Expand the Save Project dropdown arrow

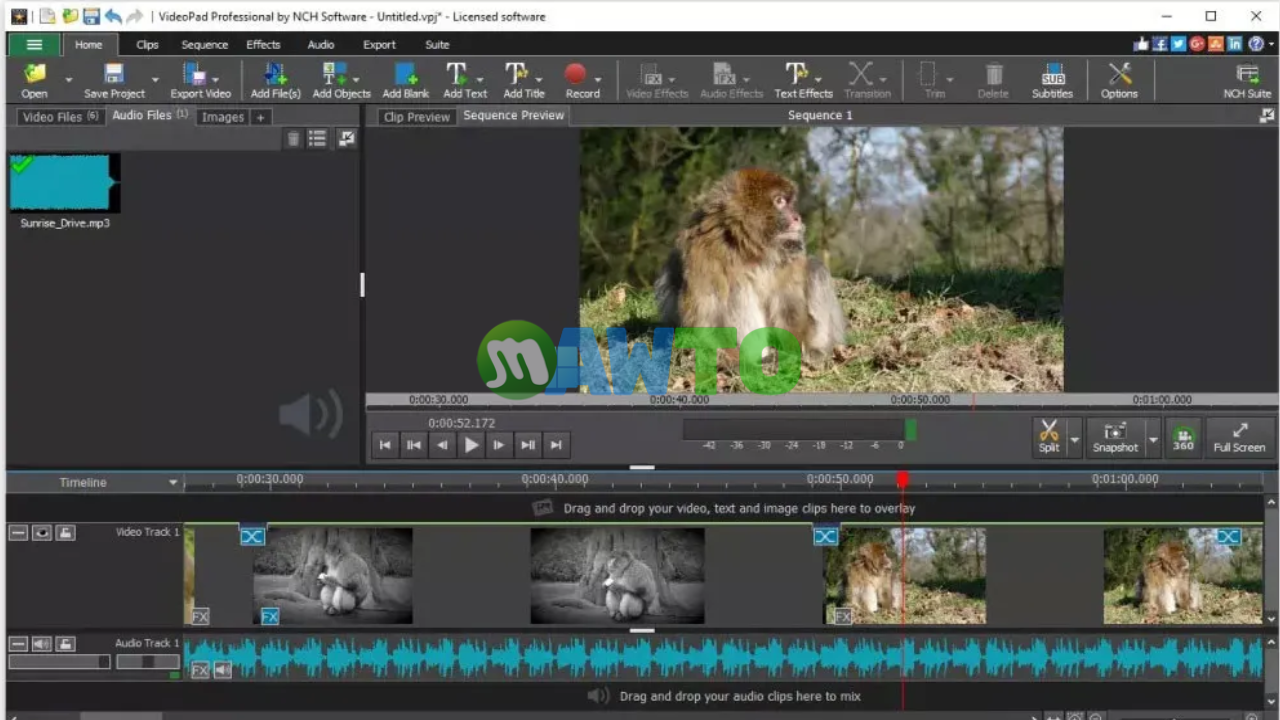click(x=155, y=80)
